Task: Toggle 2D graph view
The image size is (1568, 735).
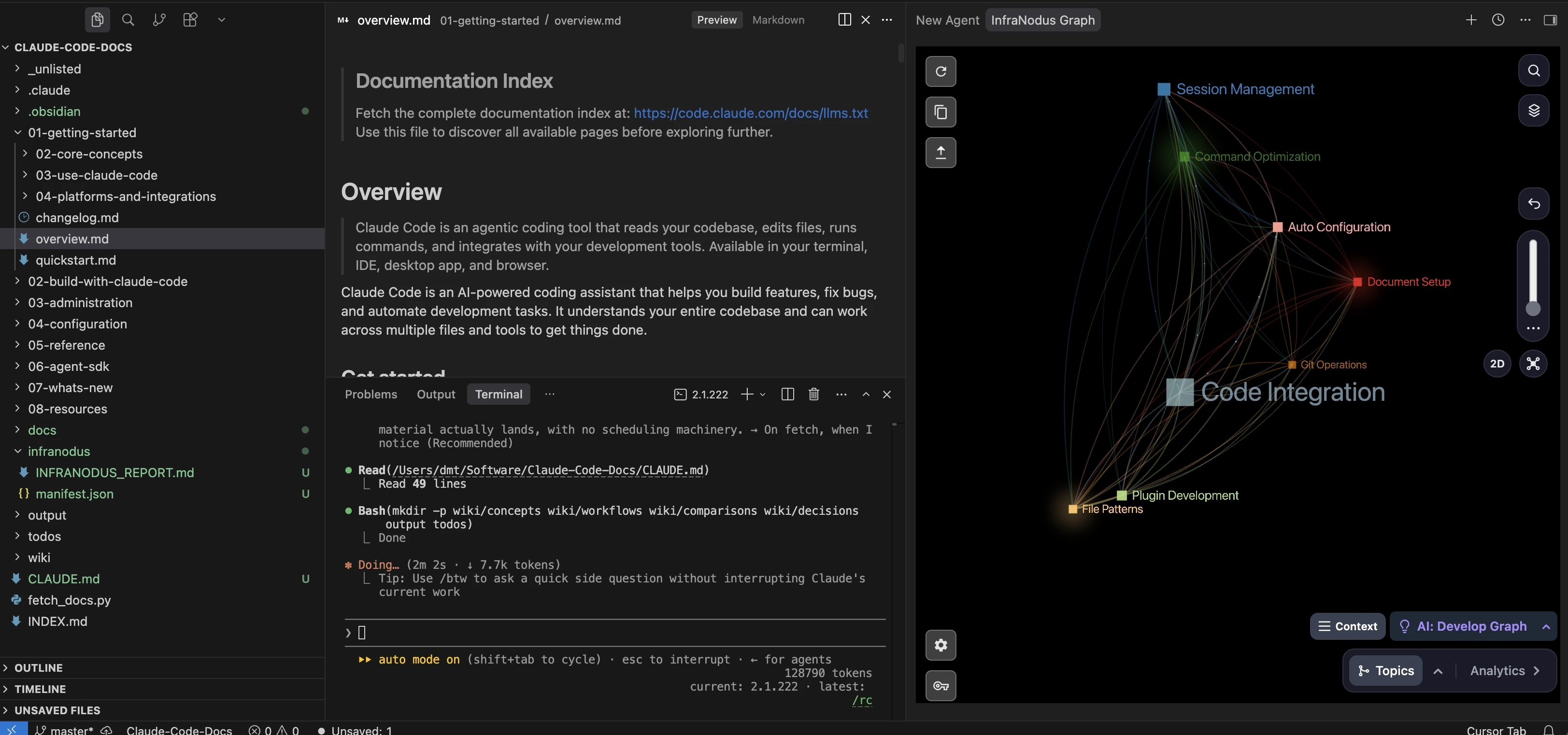Action: point(1497,364)
